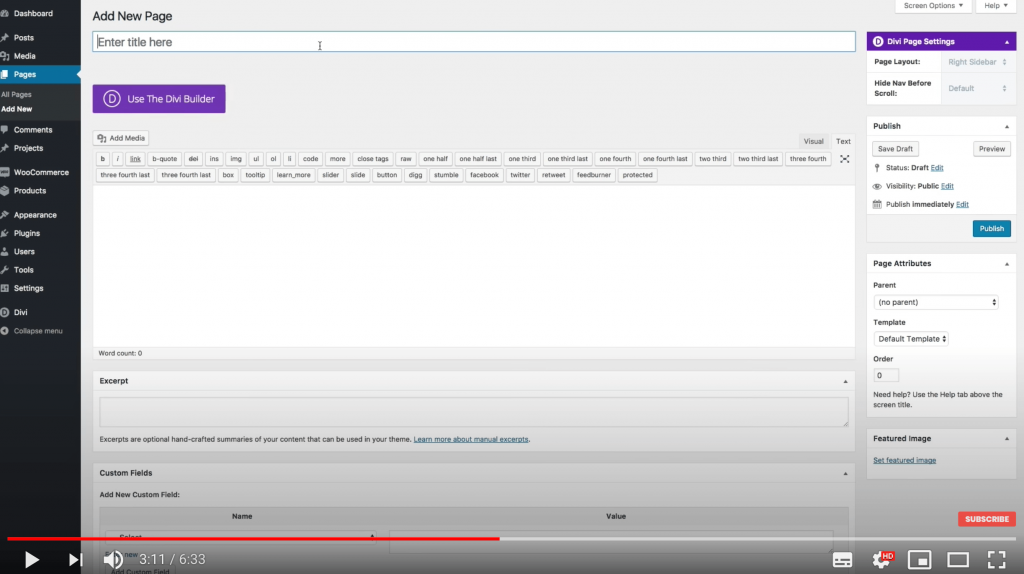Click the Excerpt text area
This screenshot has height=574, width=1024.
473,412
